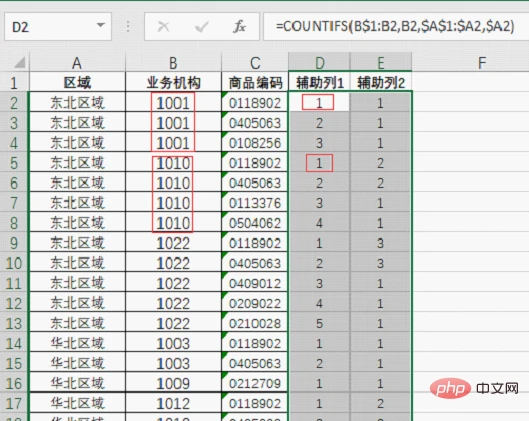Click the Name Box showing D2
The image size is (529, 421).
pyautogui.click(x=58, y=27)
